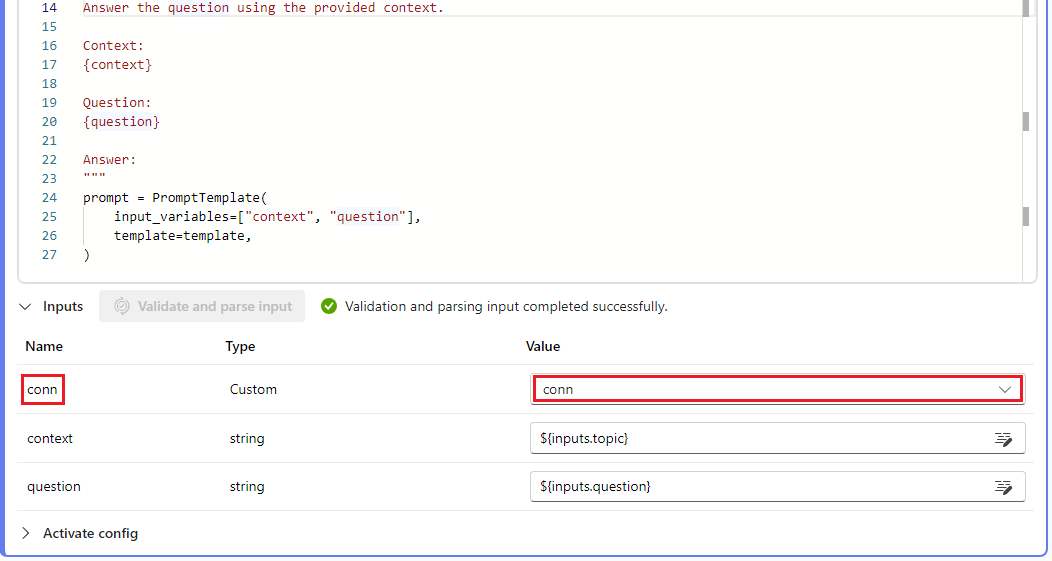Image resolution: width=1052 pixels, height=561 pixels.
Task: Click edit icon in question value field
Action: tap(1003, 487)
